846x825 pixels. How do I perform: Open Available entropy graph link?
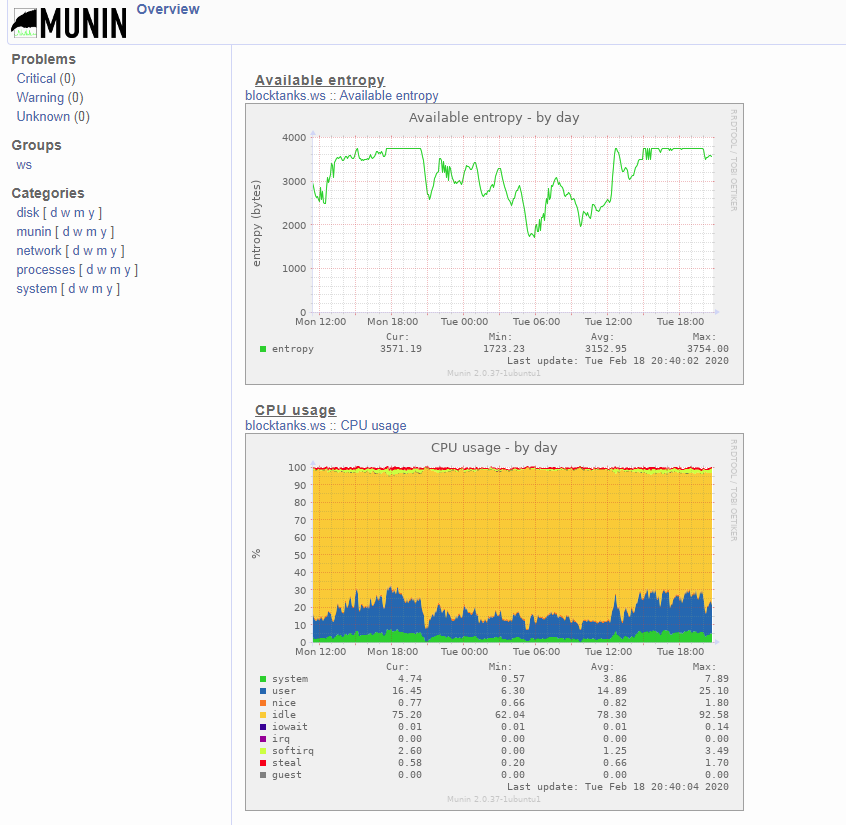click(x=388, y=96)
